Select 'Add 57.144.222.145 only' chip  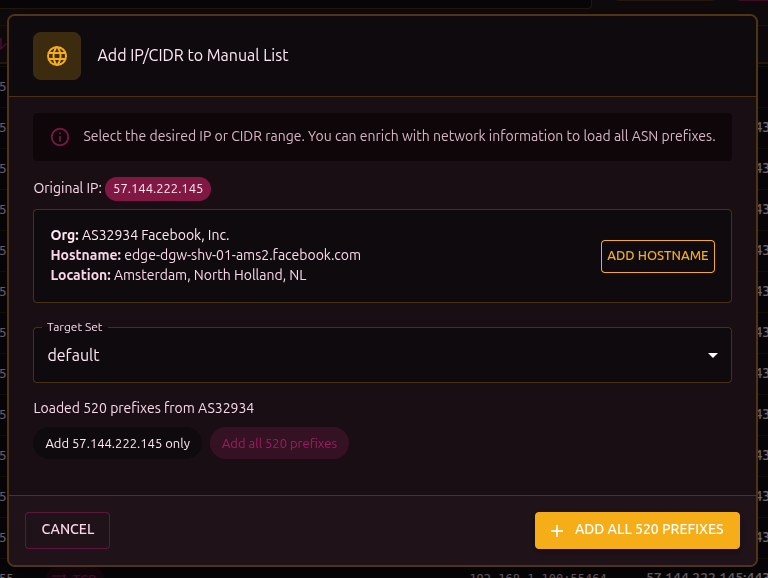[118, 443]
